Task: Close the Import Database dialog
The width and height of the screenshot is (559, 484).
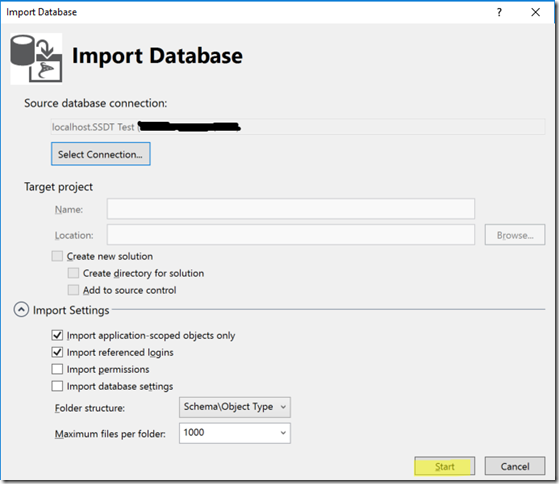Action: pos(535,12)
